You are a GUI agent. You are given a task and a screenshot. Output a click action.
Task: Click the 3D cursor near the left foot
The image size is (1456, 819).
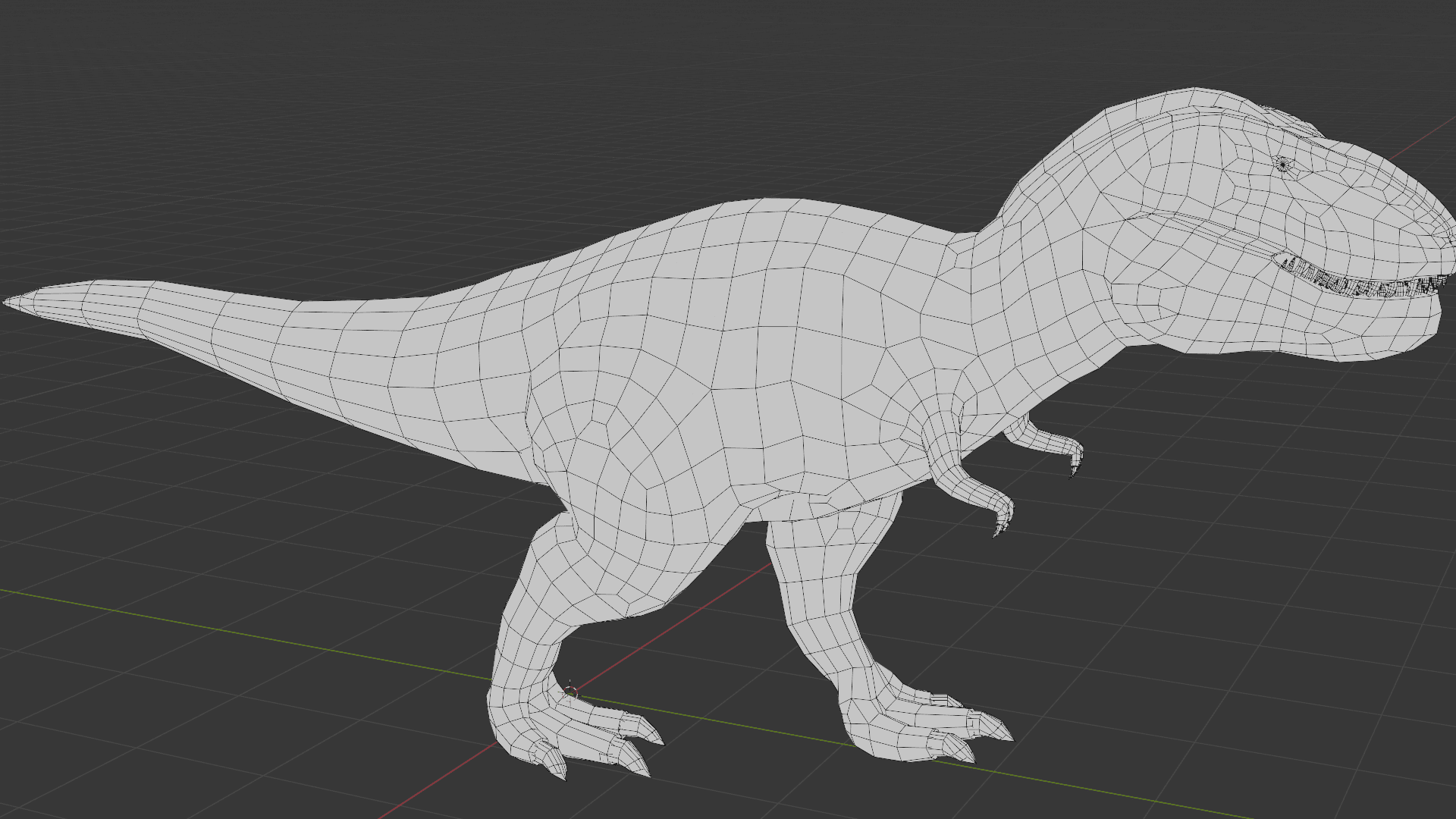[571, 692]
